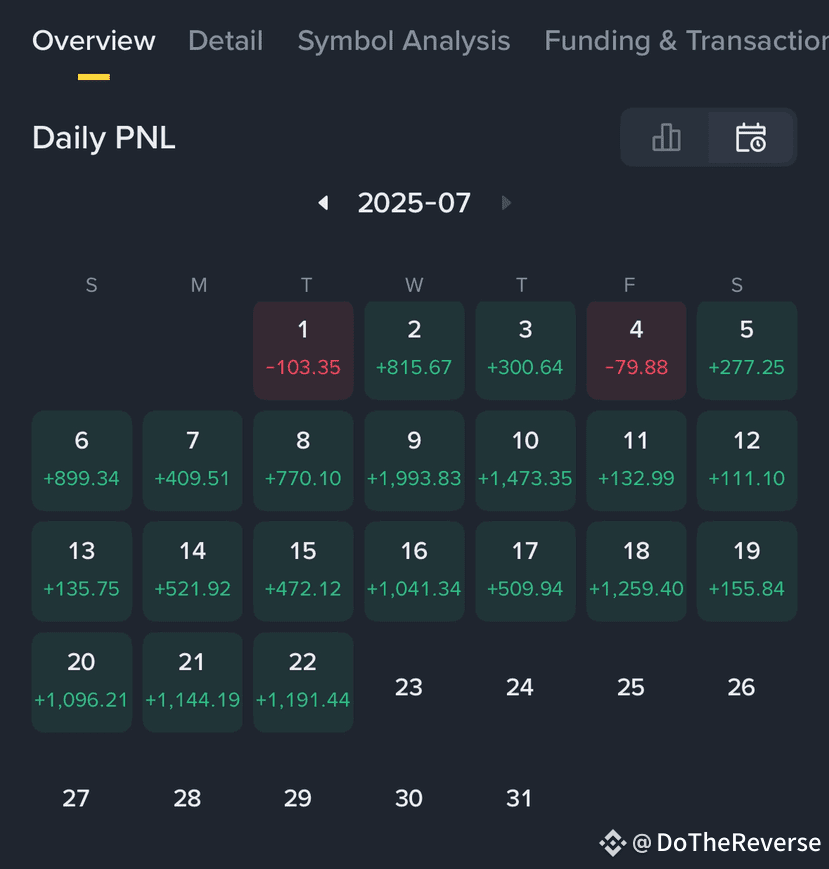Select day 9 with +1,993.83 profit

(414, 461)
